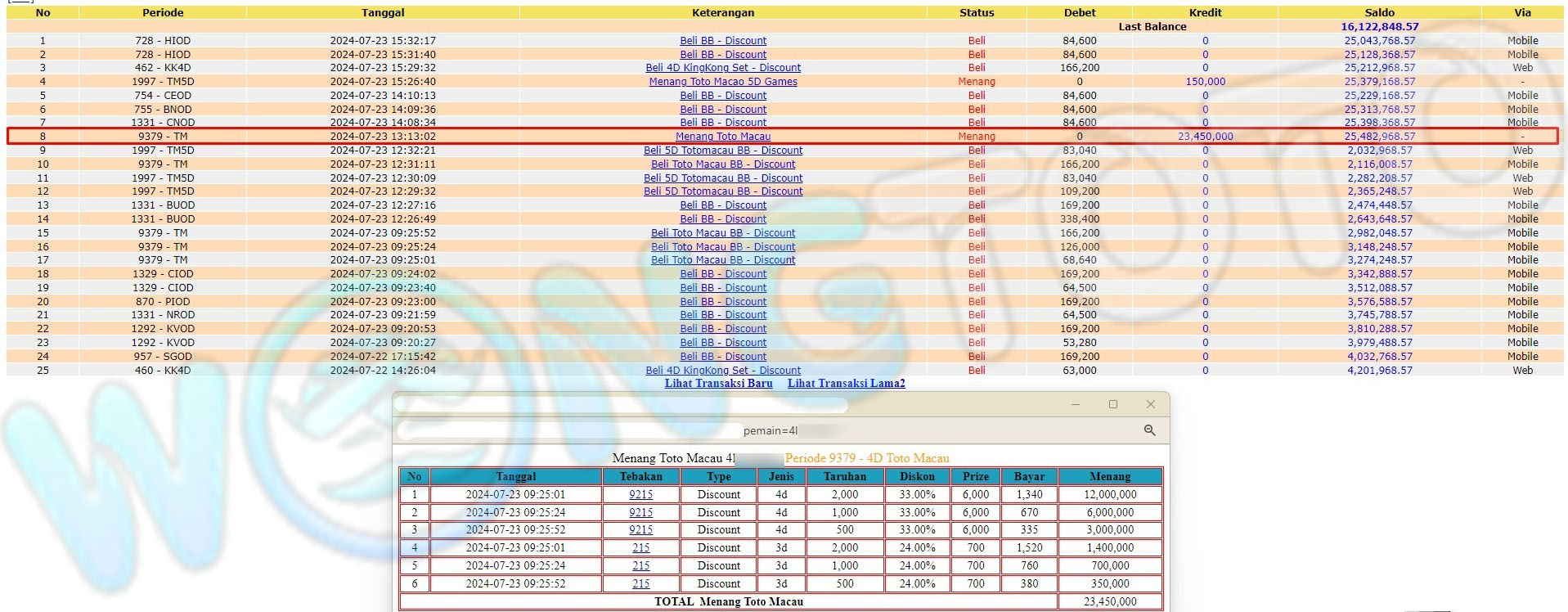The image size is (1568, 612).
Task: Open Beli BB - Discount link in row 14
Action: click(723, 219)
